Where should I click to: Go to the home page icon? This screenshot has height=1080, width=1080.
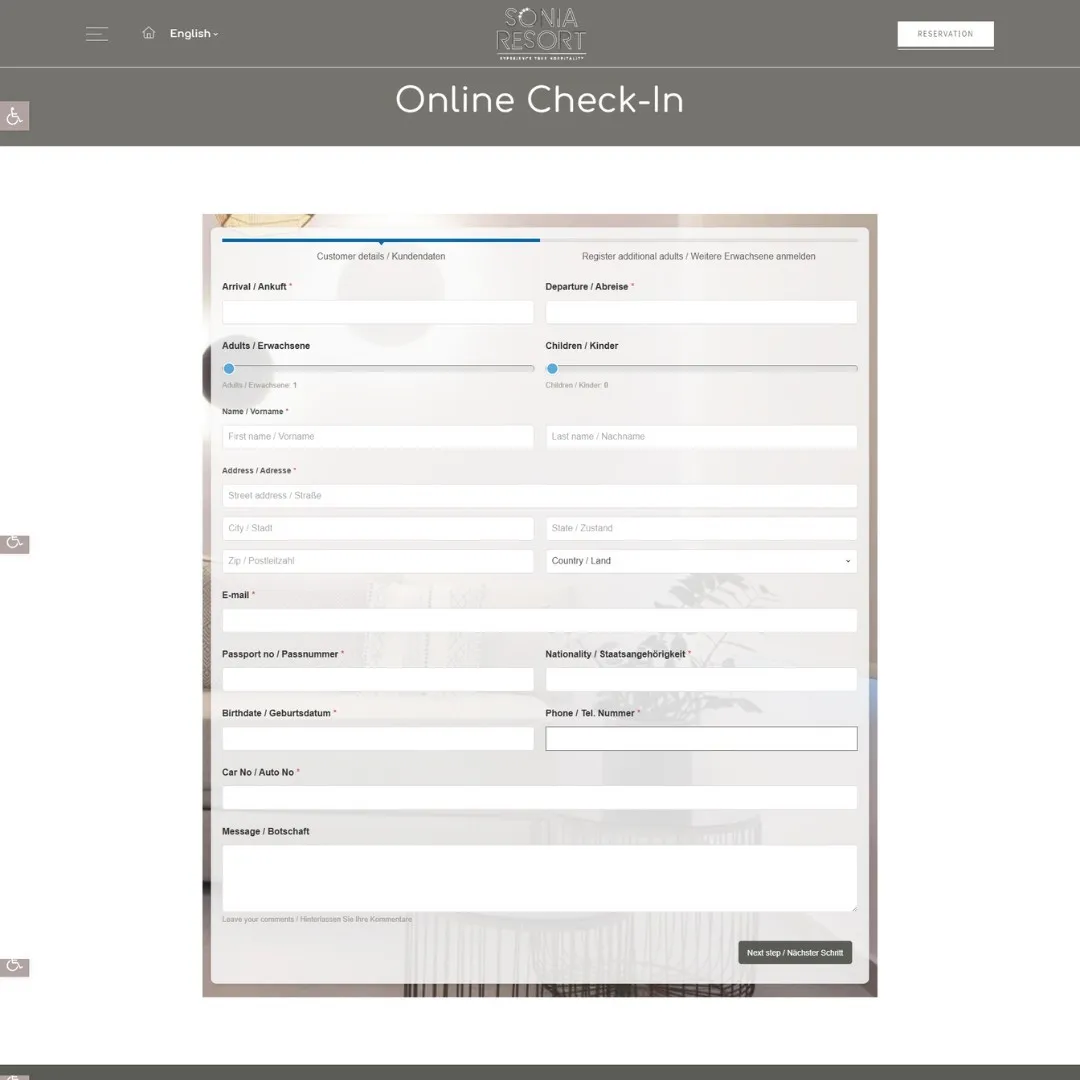pyautogui.click(x=149, y=33)
